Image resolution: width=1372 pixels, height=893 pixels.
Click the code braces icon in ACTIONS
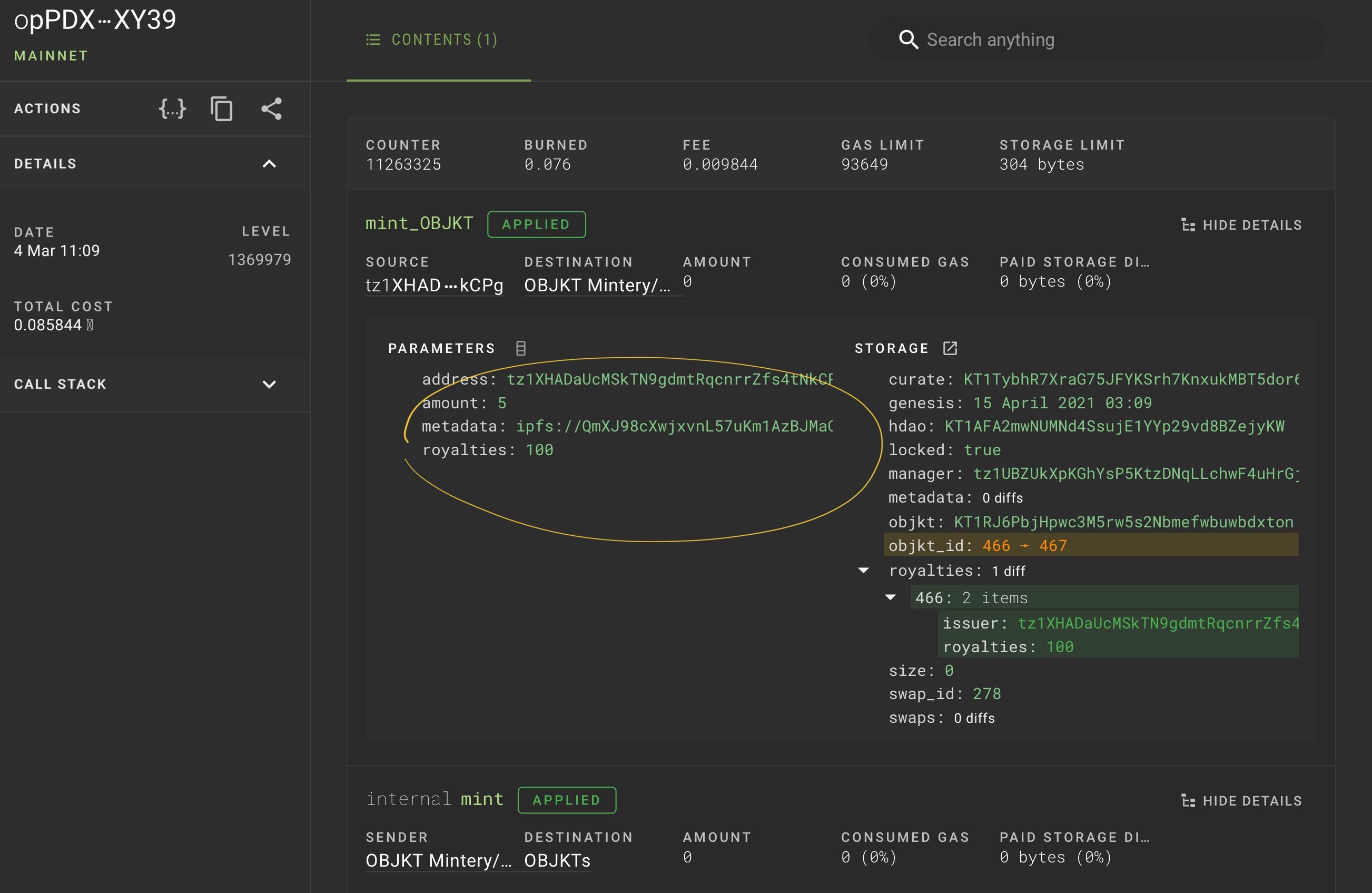point(171,109)
